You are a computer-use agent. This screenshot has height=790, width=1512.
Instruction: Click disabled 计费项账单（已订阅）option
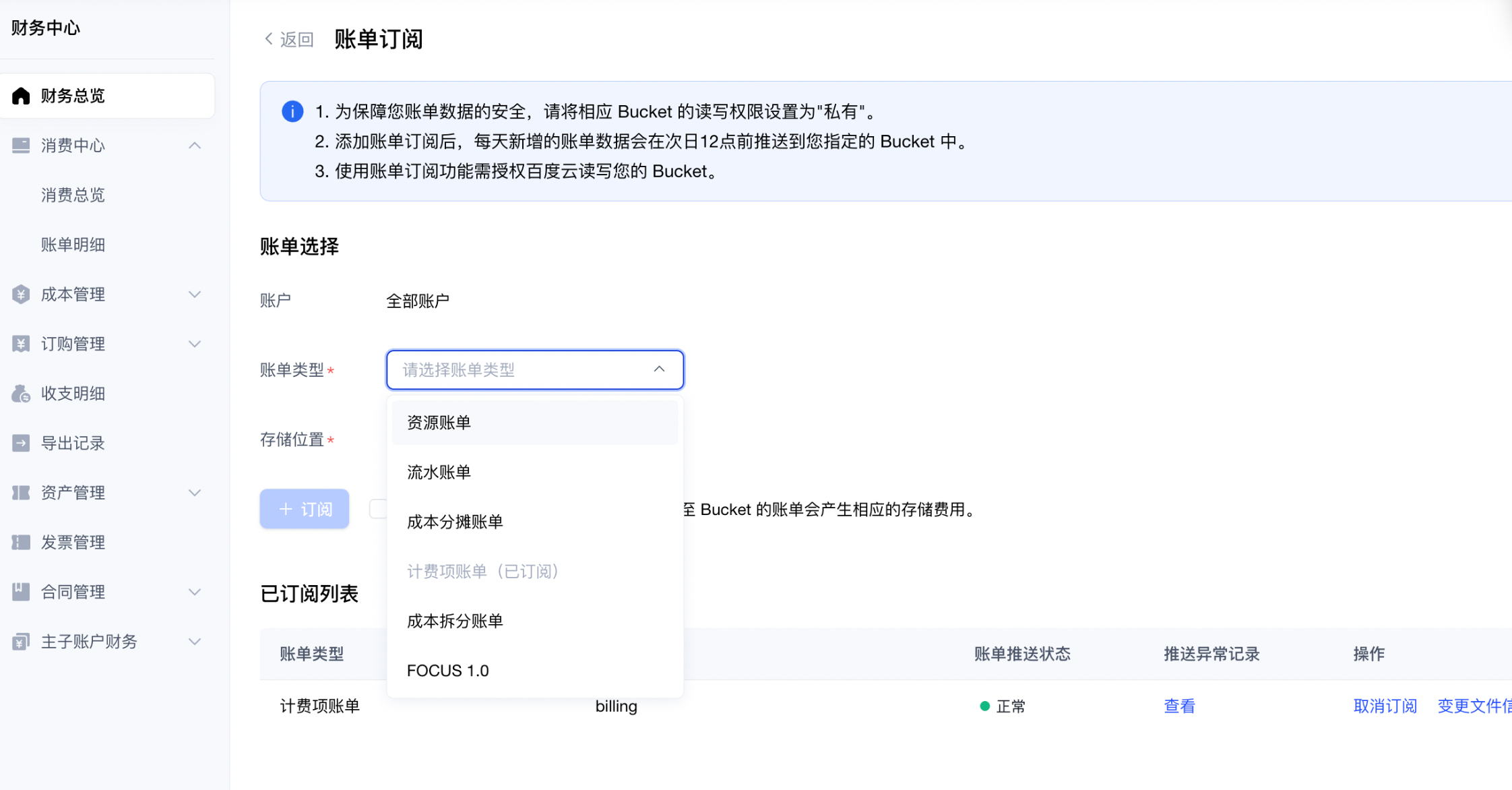[535, 572]
